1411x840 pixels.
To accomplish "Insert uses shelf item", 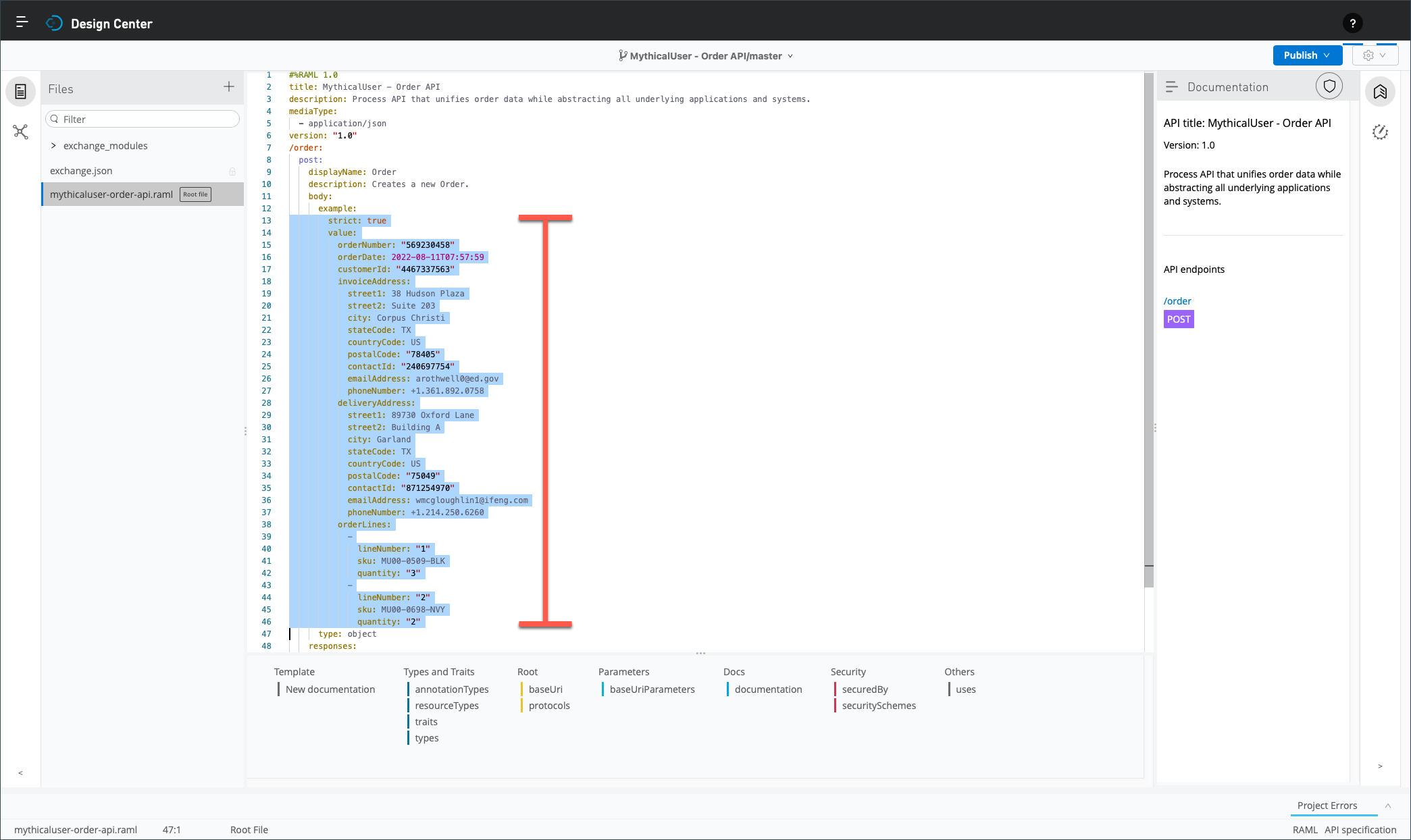I will 965,689.
